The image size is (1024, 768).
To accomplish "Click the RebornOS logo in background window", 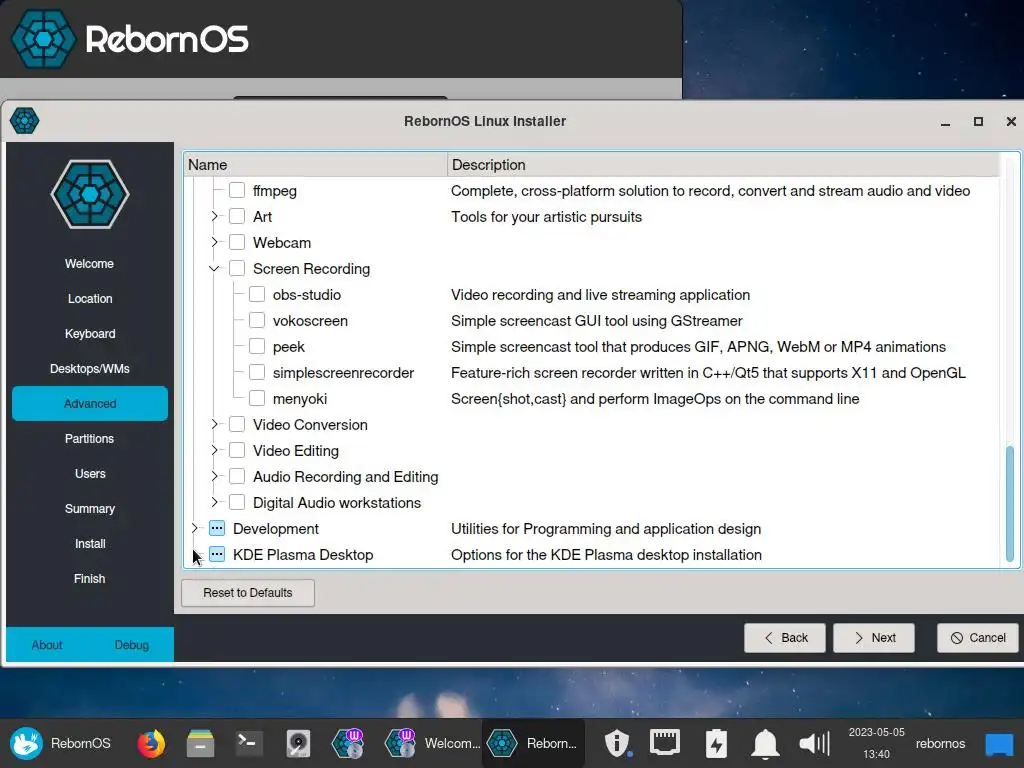I will (x=44, y=39).
